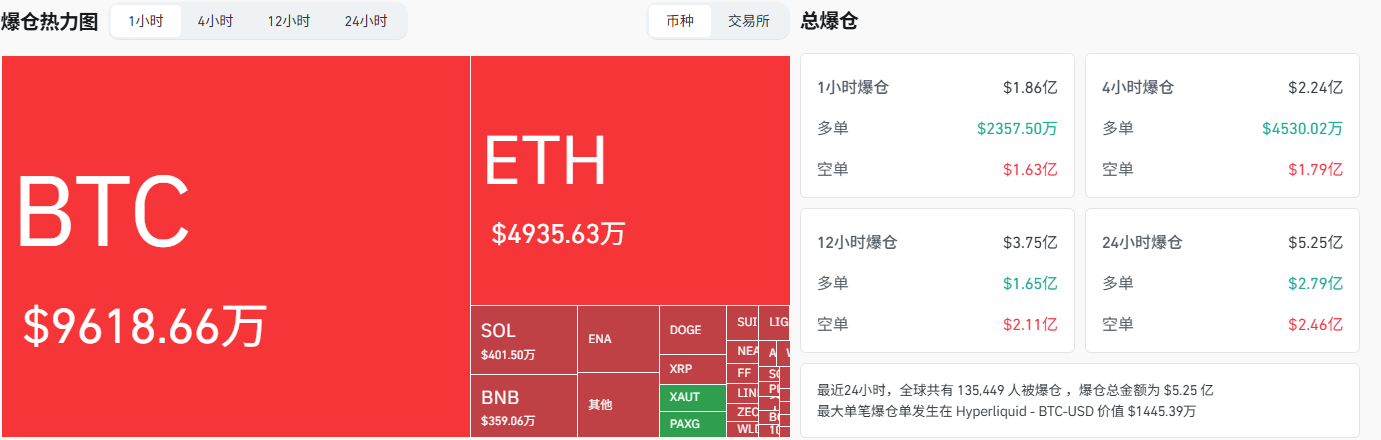Open the SOL tile in the heatmap

point(523,340)
